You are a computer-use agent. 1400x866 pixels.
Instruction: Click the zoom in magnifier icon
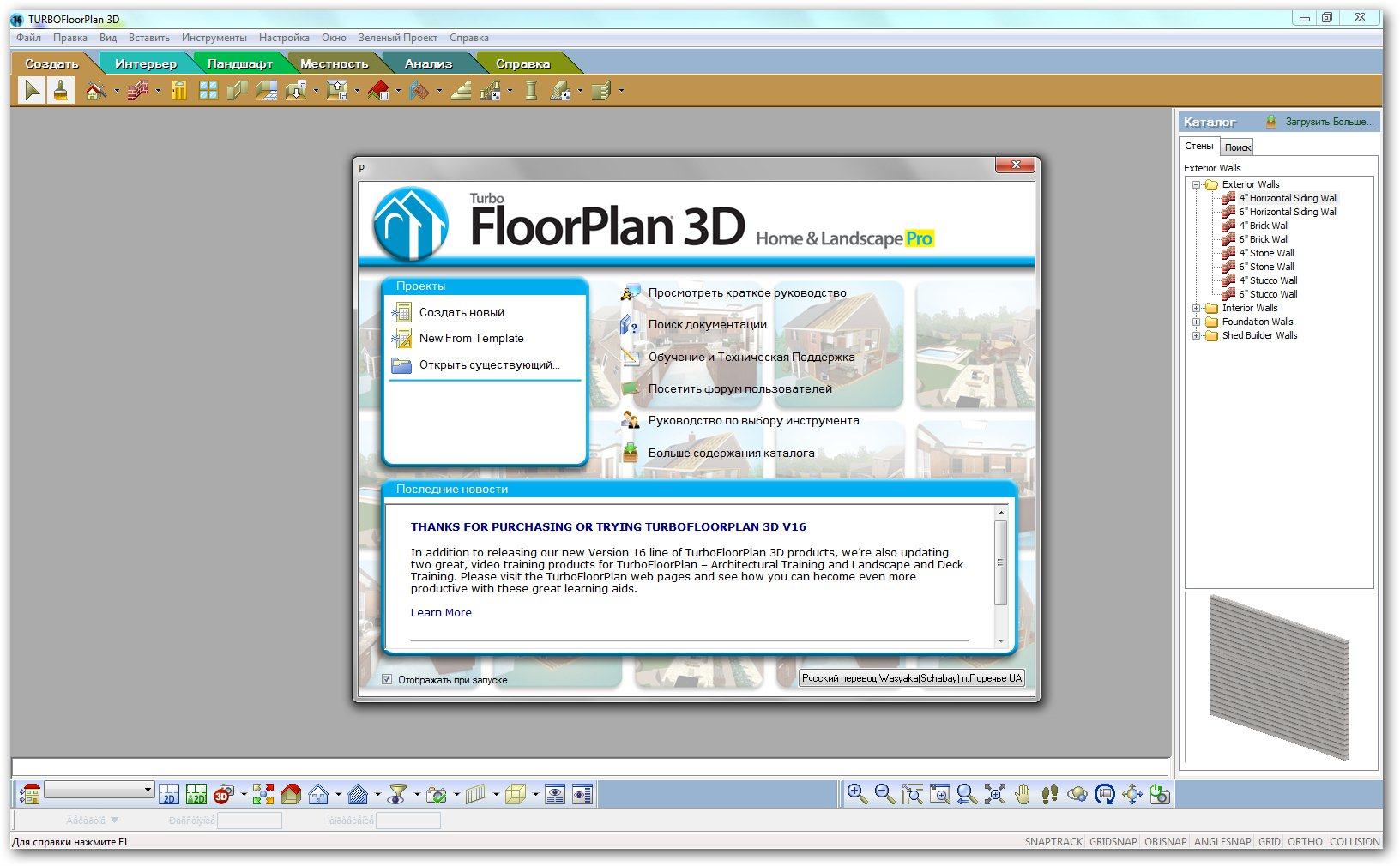click(x=856, y=794)
